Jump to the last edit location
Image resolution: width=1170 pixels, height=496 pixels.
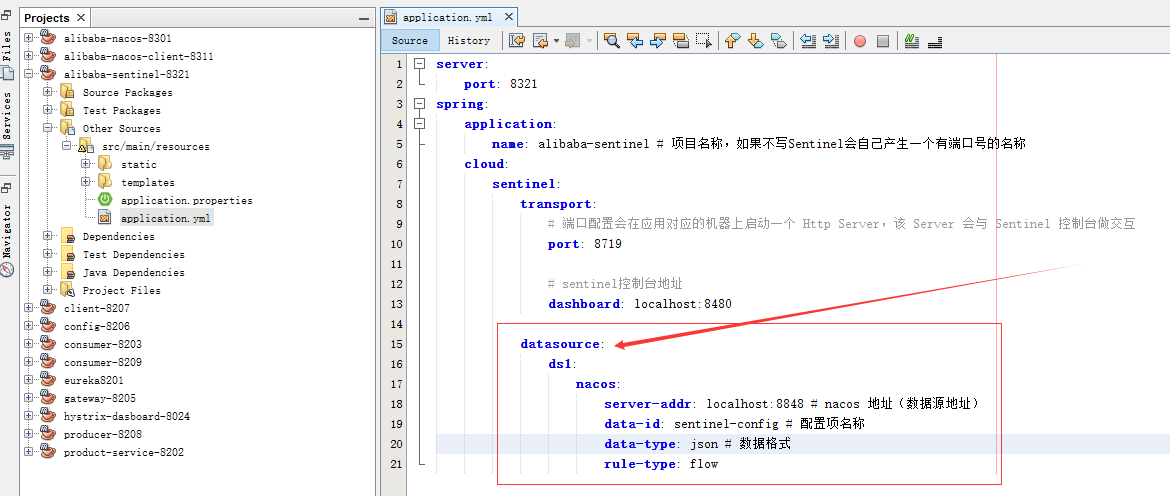point(516,41)
